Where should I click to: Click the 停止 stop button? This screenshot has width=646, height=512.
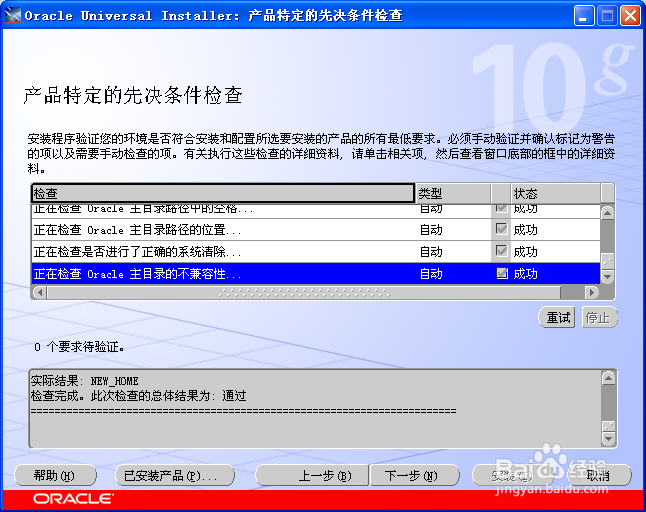[x=599, y=318]
